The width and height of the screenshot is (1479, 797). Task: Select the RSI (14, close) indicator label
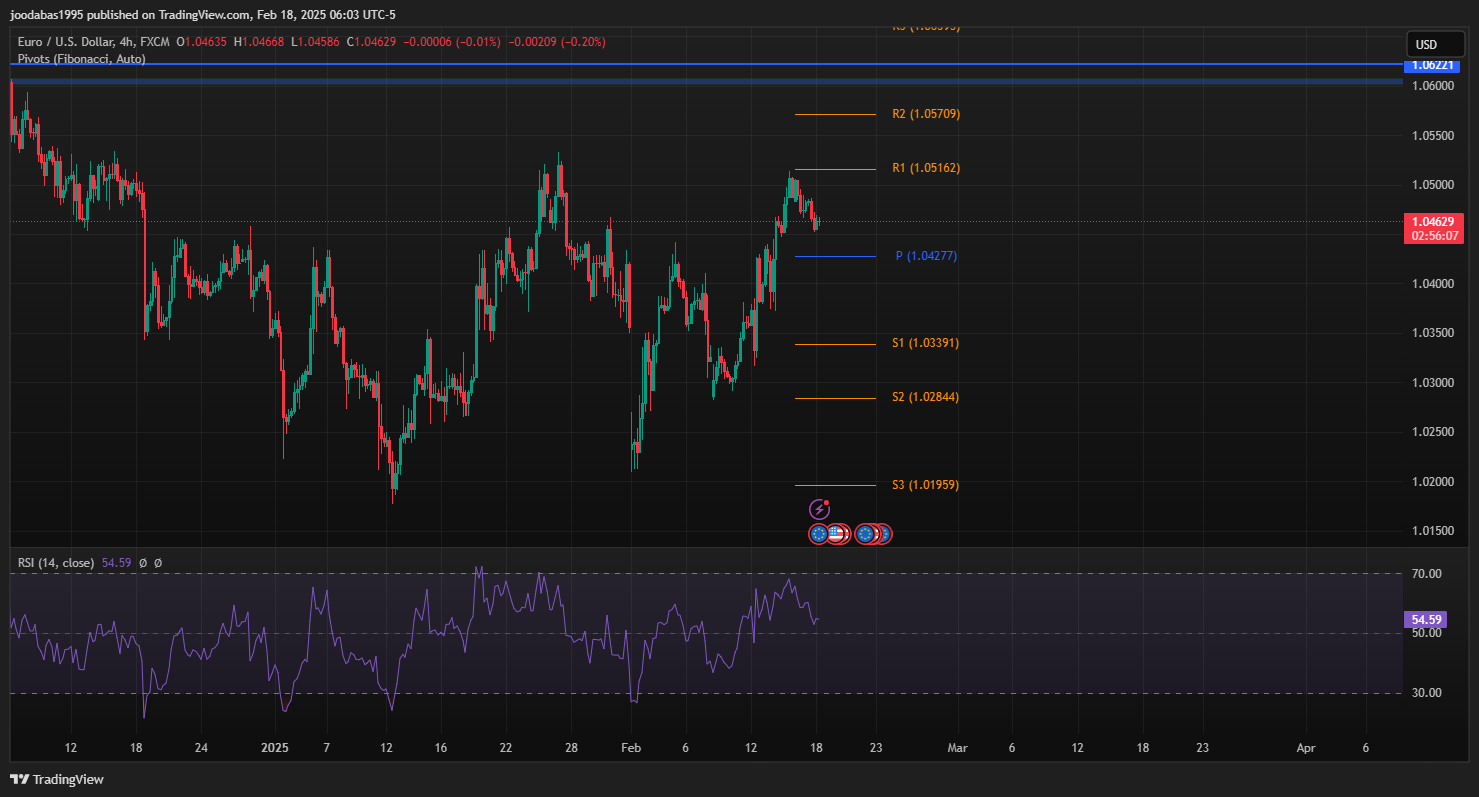pos(56,563)
